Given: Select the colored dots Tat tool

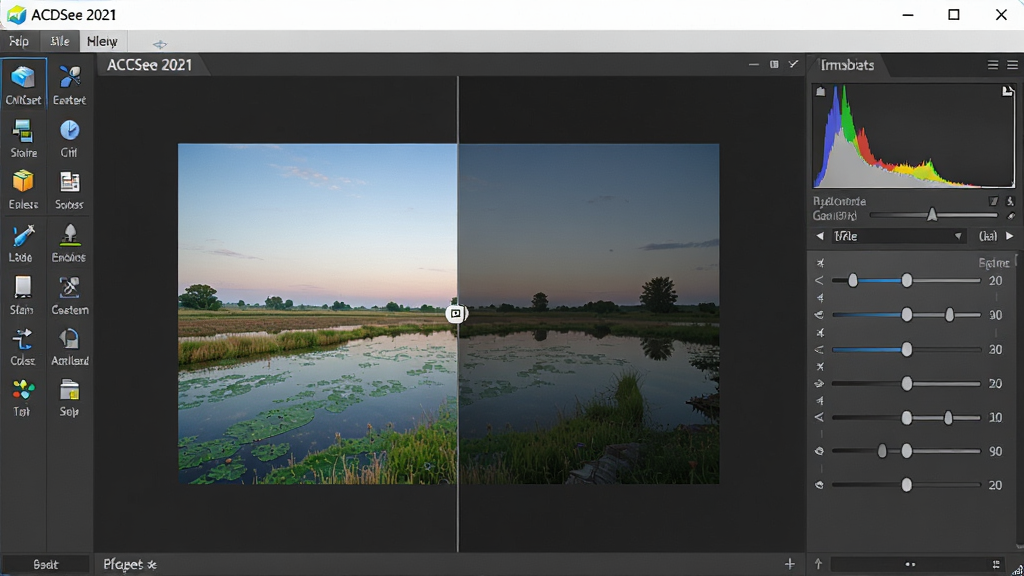Looking at the screenshot, I should (23, 390).
